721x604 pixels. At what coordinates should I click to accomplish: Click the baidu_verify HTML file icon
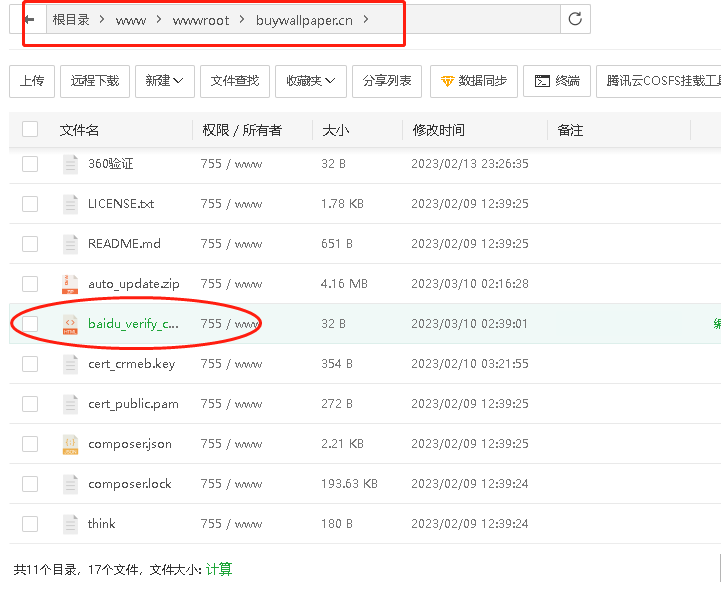[70, 324]
